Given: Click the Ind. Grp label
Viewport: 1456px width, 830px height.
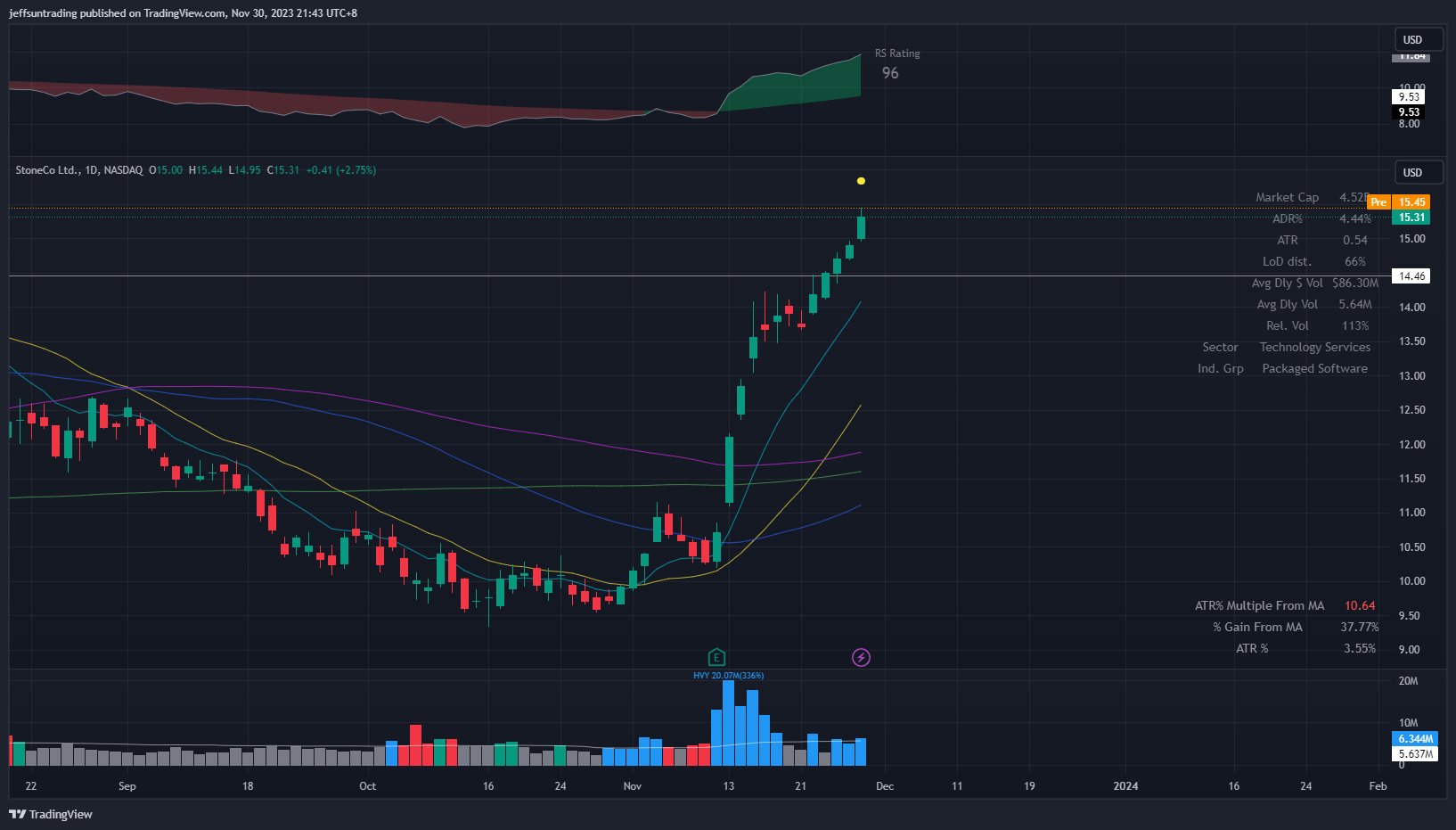Looking at the screenshot, I should 1220,368.
